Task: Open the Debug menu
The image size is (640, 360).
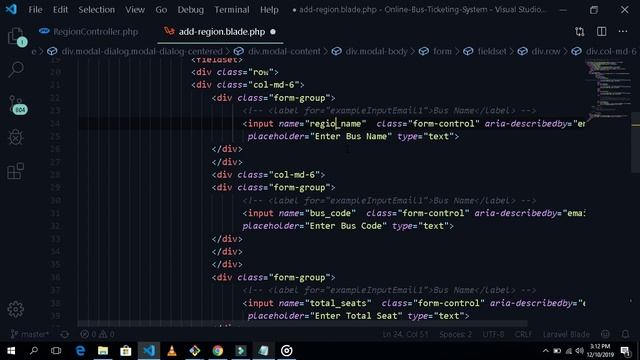Action: (x=190, y=9)
